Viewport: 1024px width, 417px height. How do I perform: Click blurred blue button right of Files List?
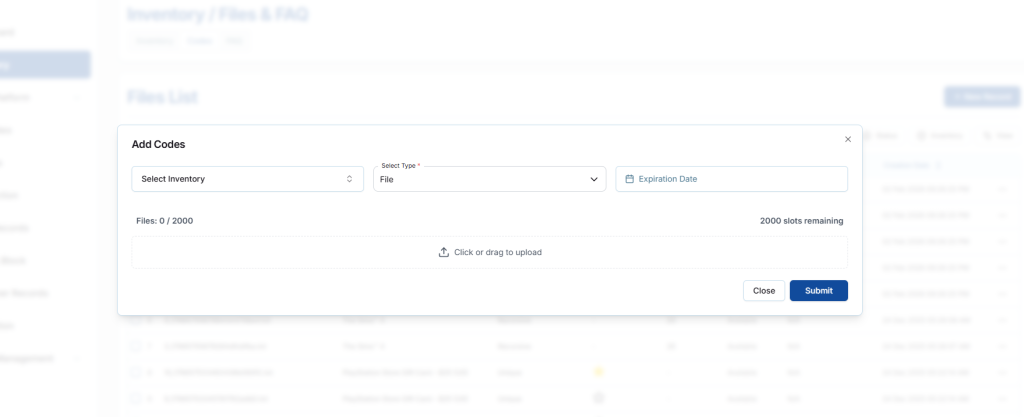point(981,97)
